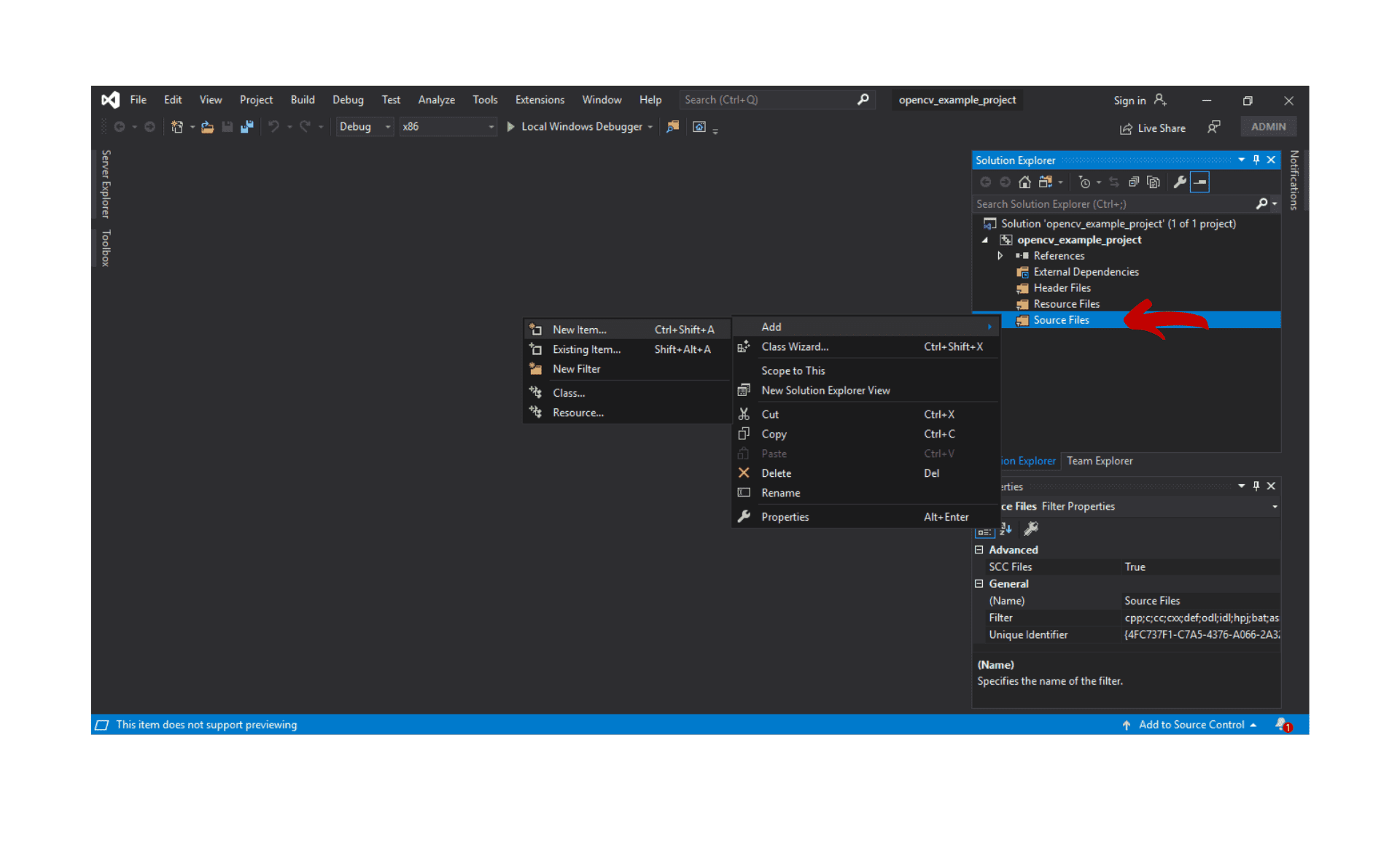Open Properties wrench in Solution Explorer toolbar
The image size is (1400, 856).
[1180, 182]
